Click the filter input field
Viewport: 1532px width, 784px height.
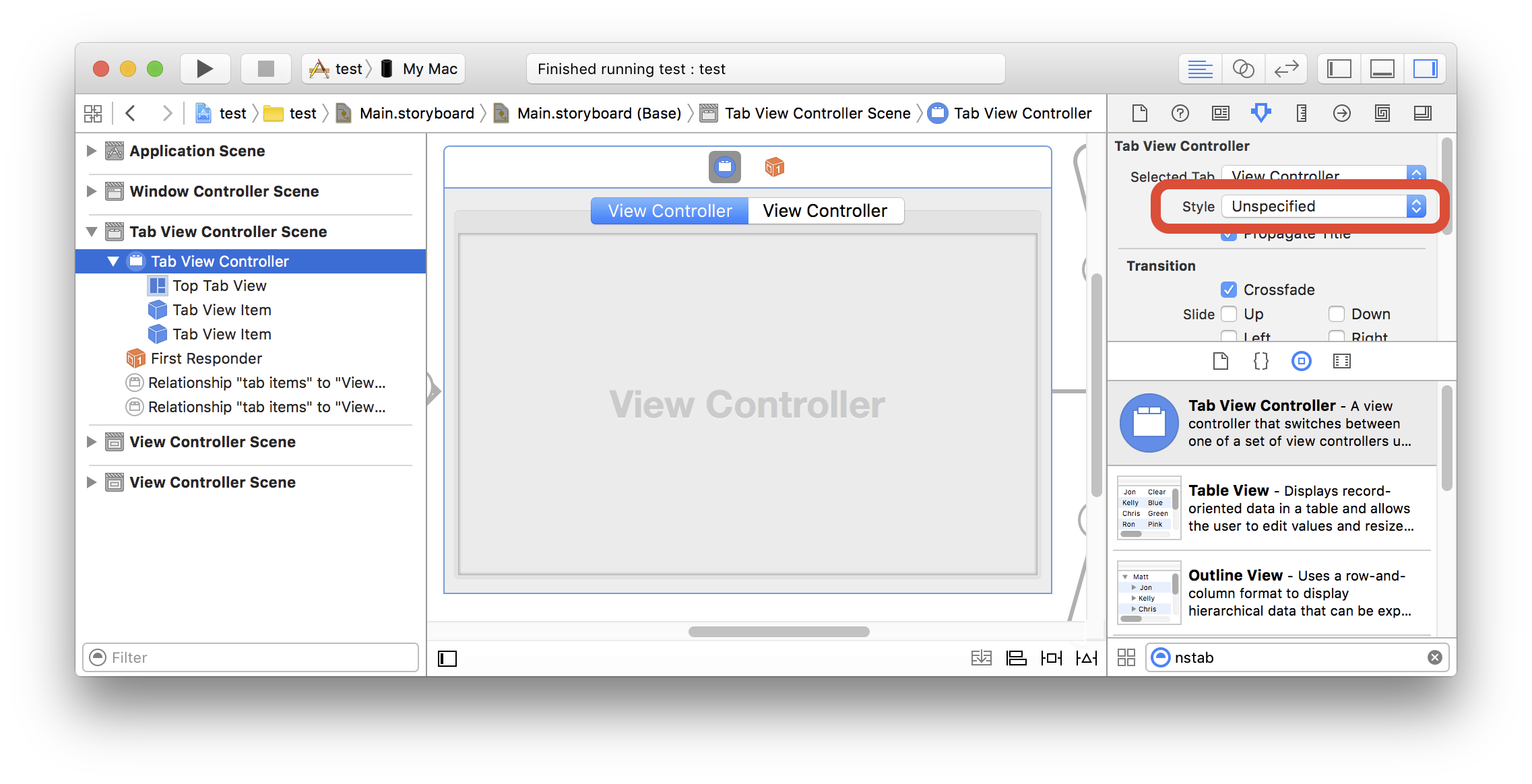click(253, 657)
